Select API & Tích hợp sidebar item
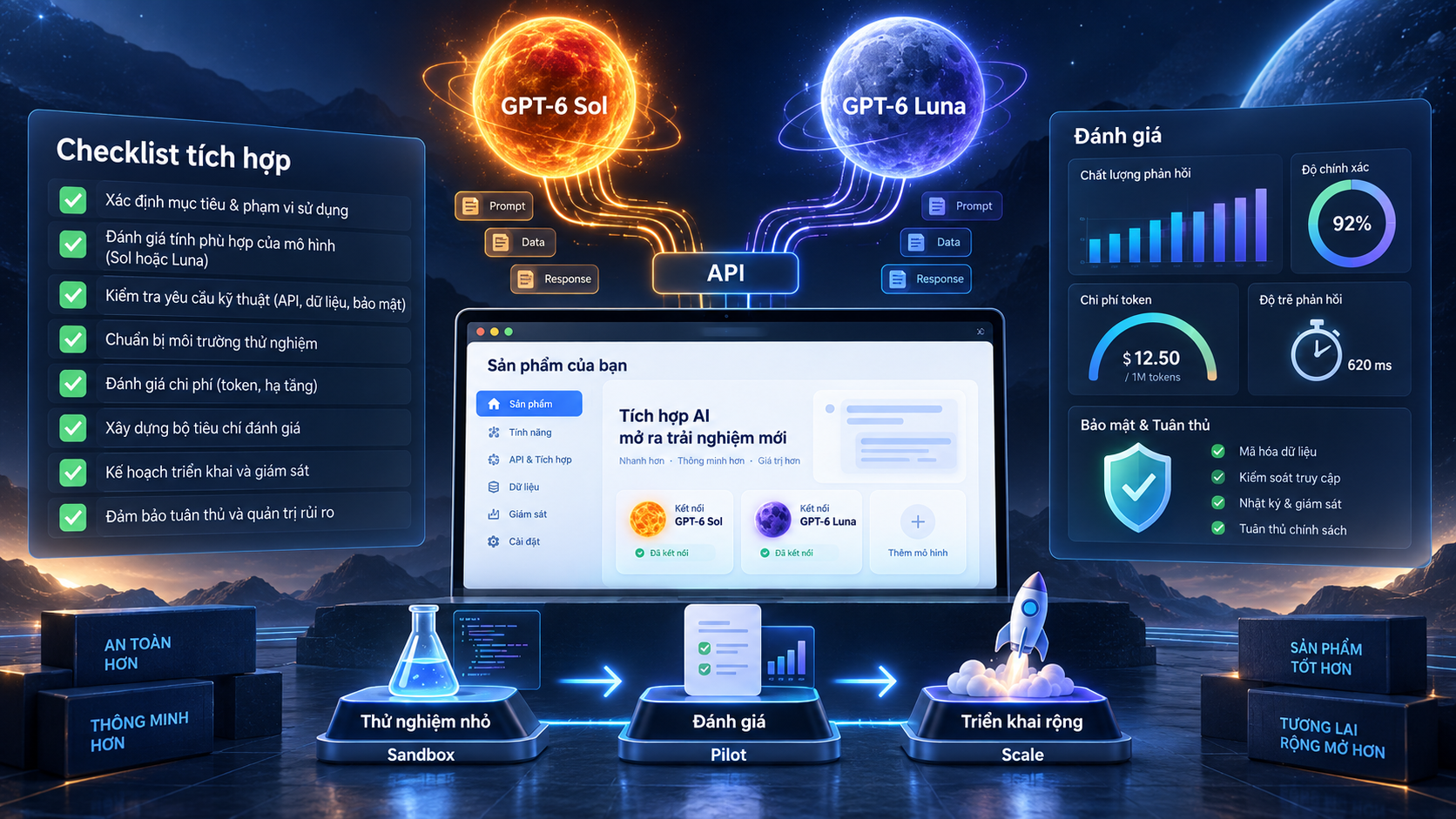1456x819 pixels. point(530,460)
